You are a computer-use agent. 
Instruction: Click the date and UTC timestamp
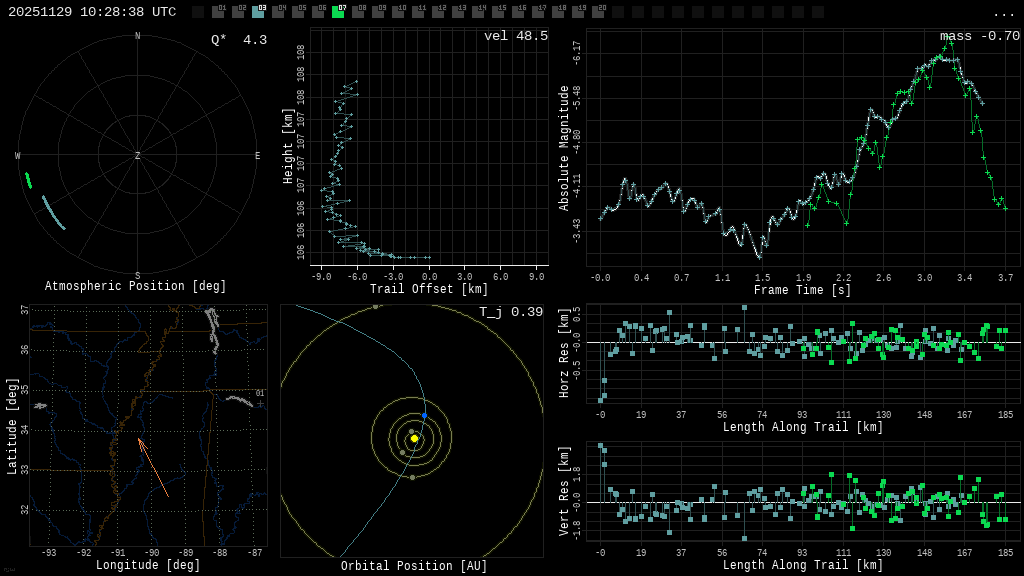(92, 12)
